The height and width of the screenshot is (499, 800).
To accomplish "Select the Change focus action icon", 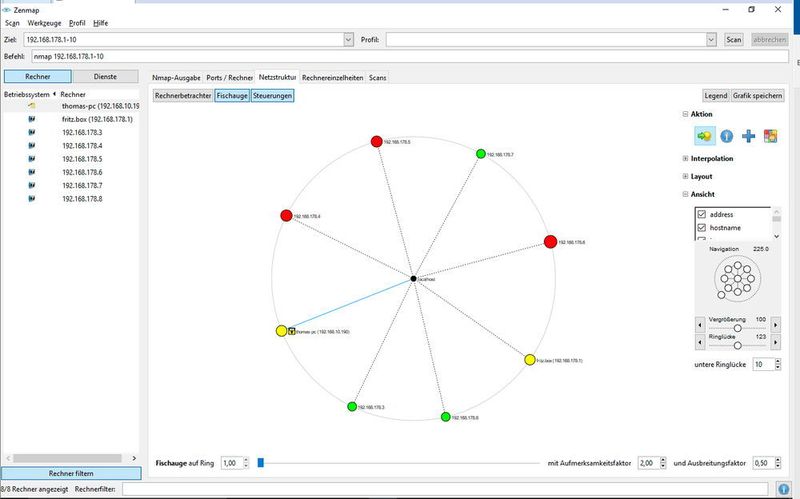I will coord(705,136).
